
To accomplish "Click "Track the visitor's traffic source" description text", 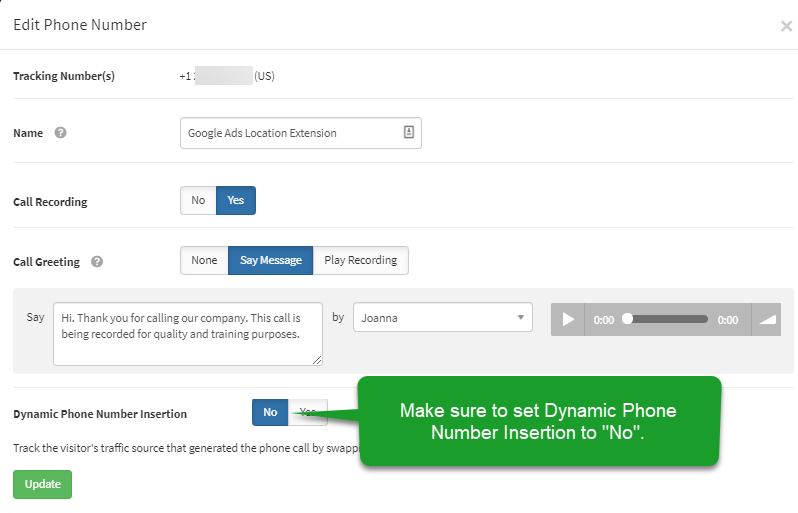I will [186, 448].
